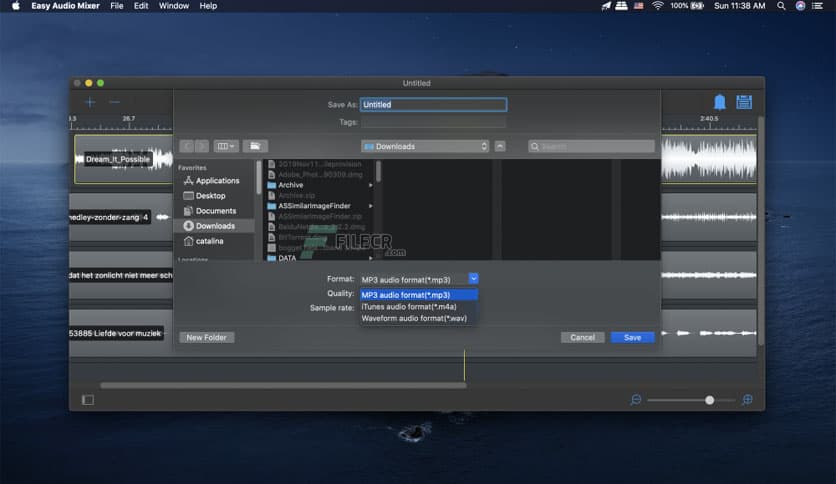Click the battery status icon
836x484 pixels.
pyautogui.click(x=697, y=6)
